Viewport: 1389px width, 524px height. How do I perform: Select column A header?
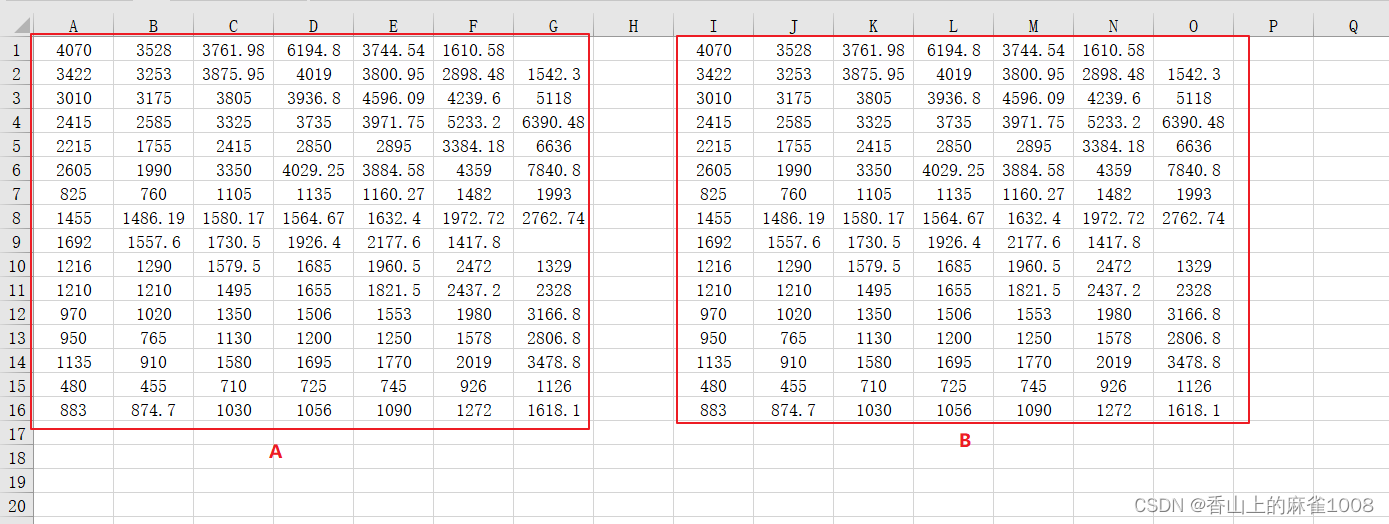click(x=74, y=26)
